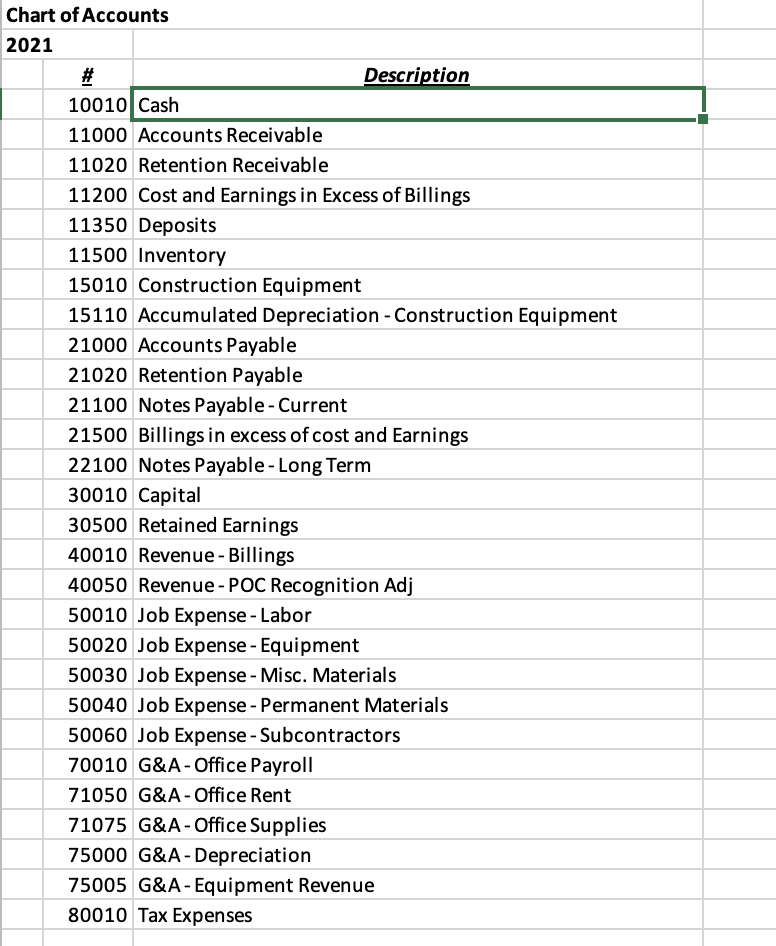Screen dimensions: 776x946
Task: Click account number 71075
Action: pyautogui.click(x=87, y=825)
